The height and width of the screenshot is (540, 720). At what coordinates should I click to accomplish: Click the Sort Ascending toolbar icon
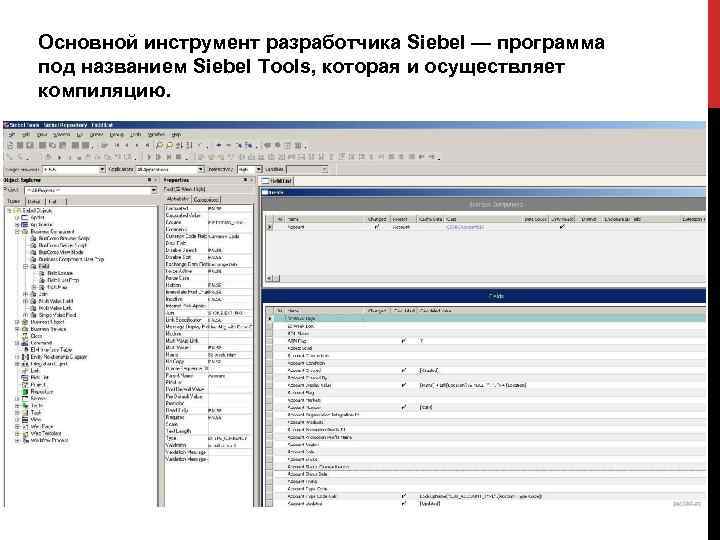[179, 146]
